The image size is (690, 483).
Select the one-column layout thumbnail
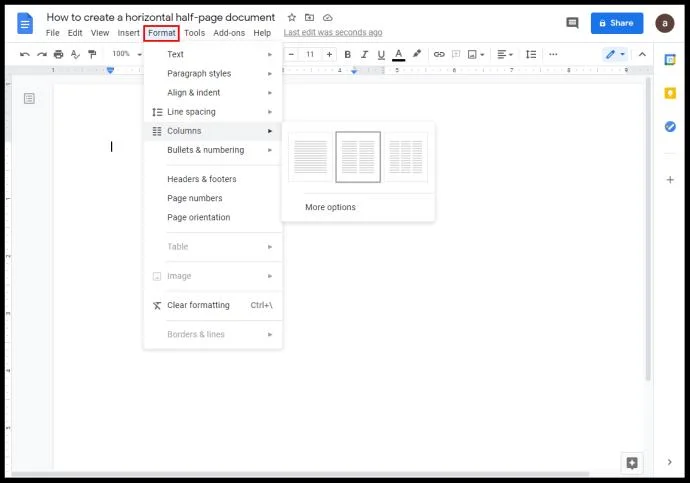[x=311, y=157]
